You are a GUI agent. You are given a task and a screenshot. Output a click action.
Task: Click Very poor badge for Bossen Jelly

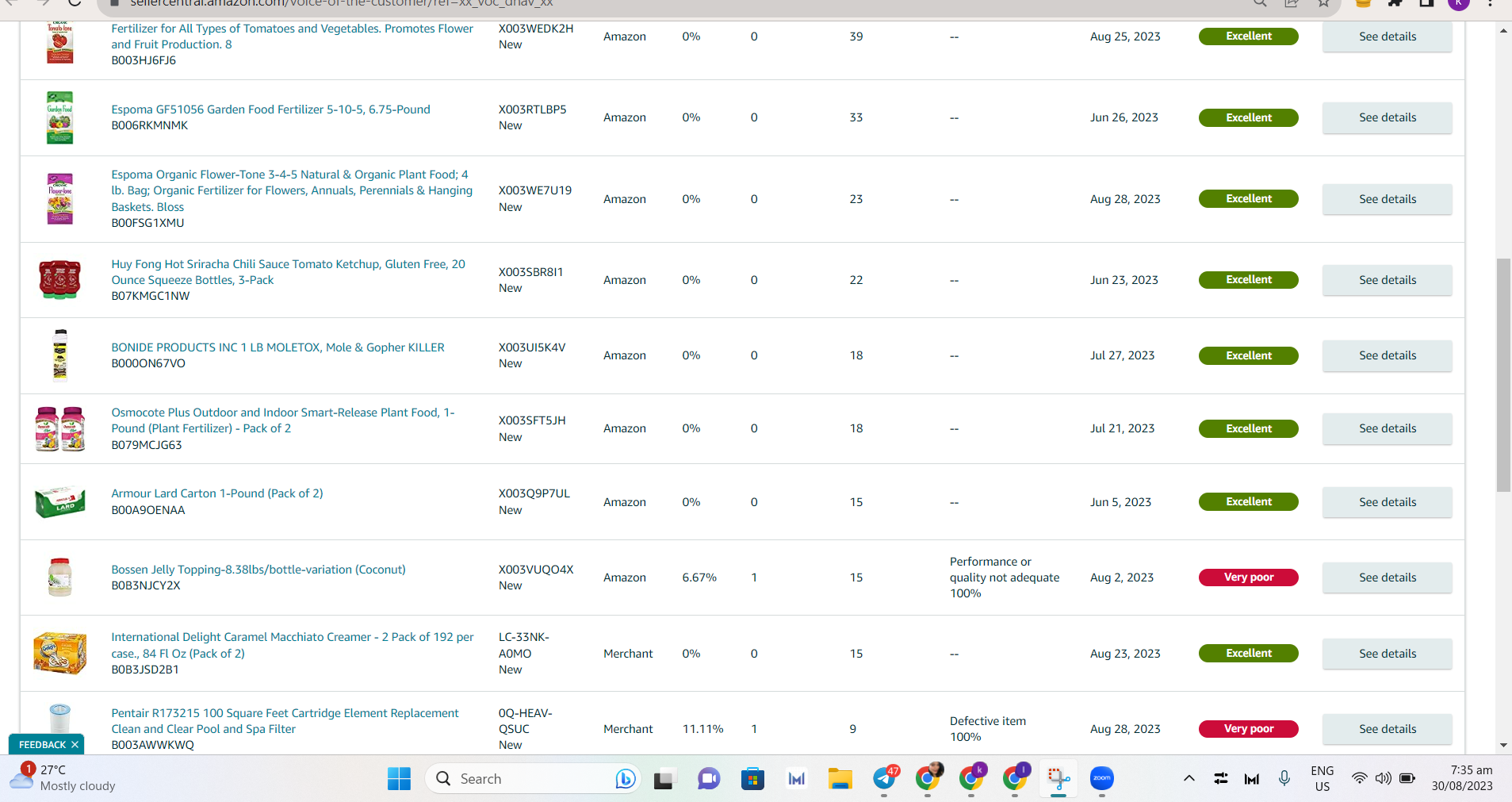tap(1248, 578)
